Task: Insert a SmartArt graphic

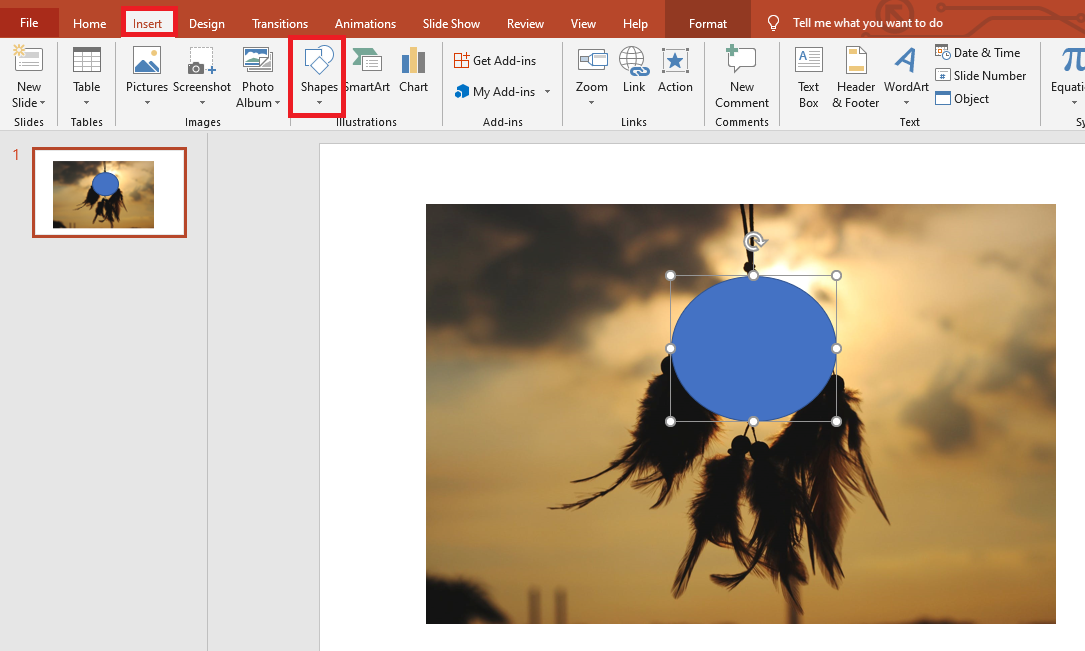Action: [368, 70]
